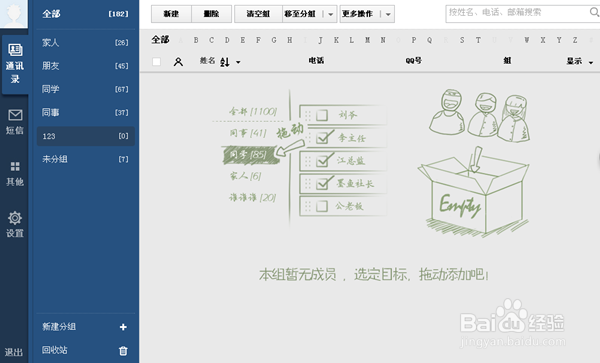The image size is (600, 363).
Task: Click the 新建 button
Action: tap(171, 14)
